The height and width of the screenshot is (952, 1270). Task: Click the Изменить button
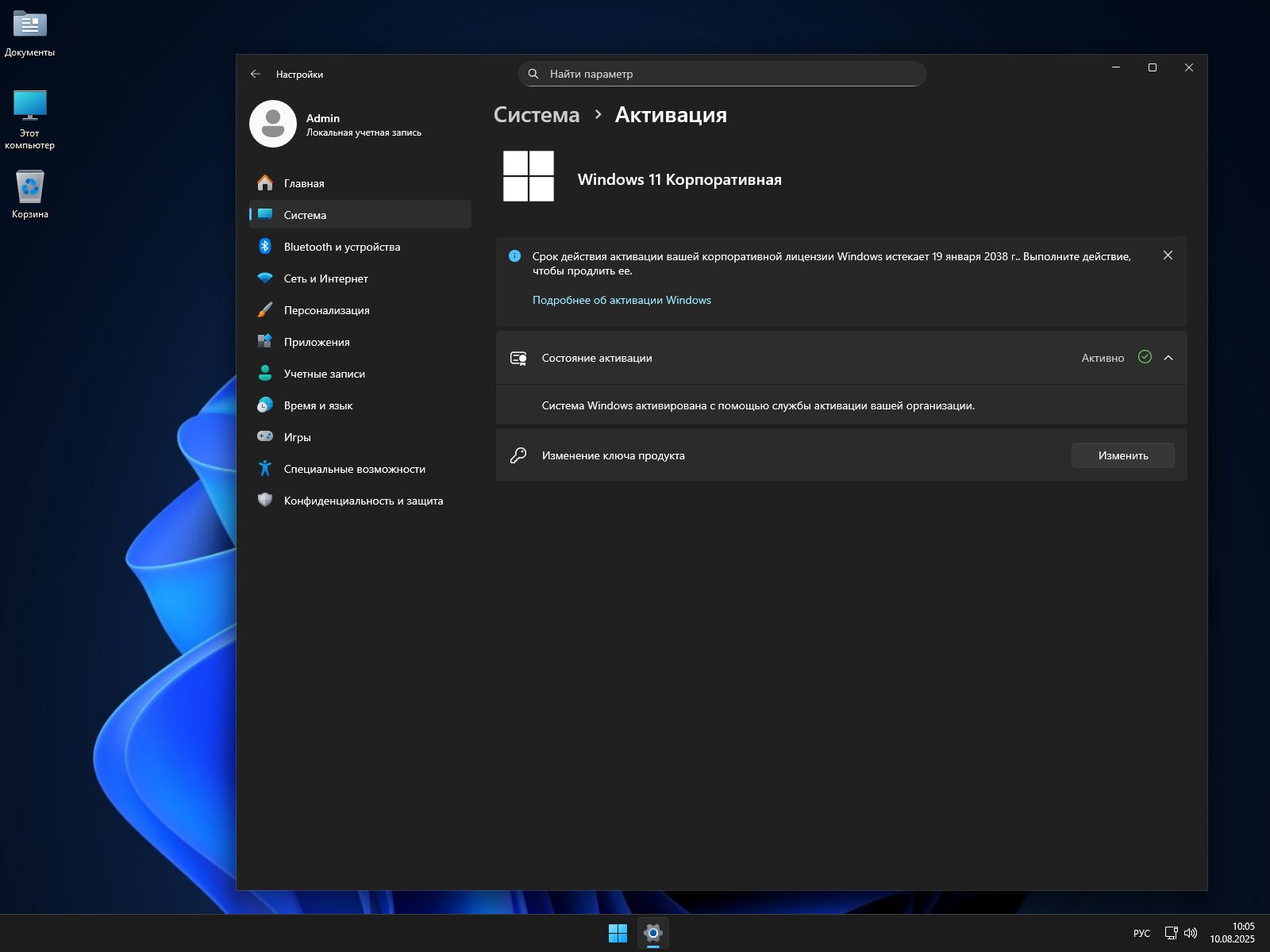pyautogui.click(x=1122, y=455)
